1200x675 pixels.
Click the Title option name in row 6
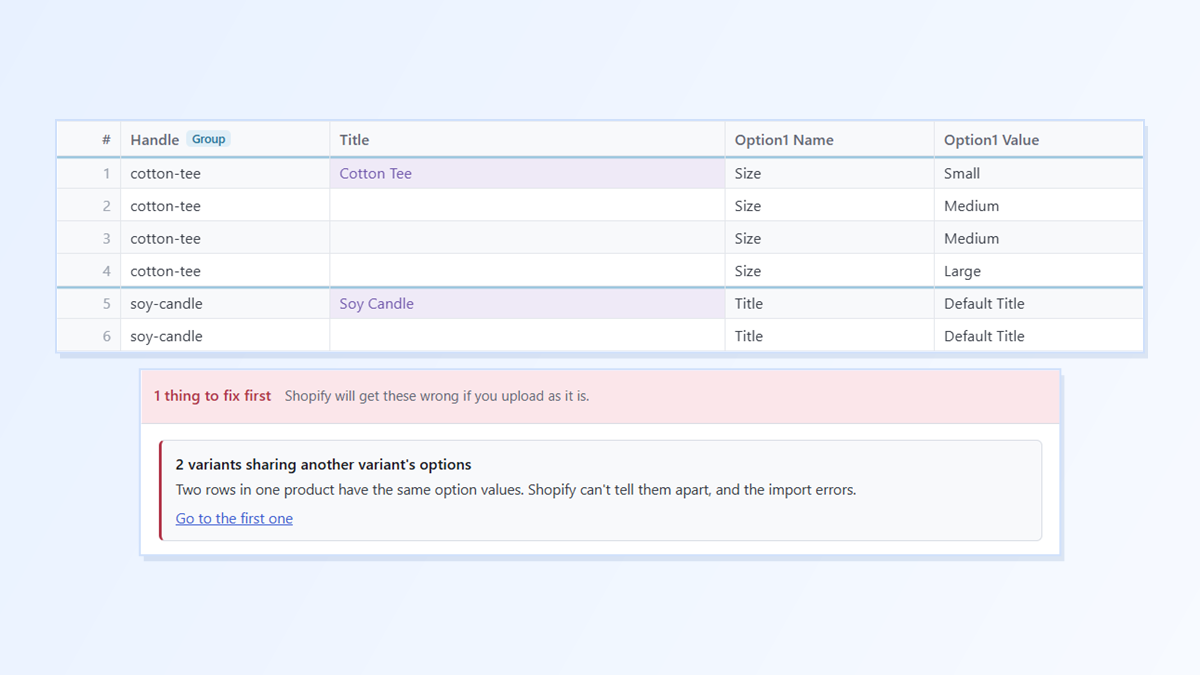pos(829,336)
